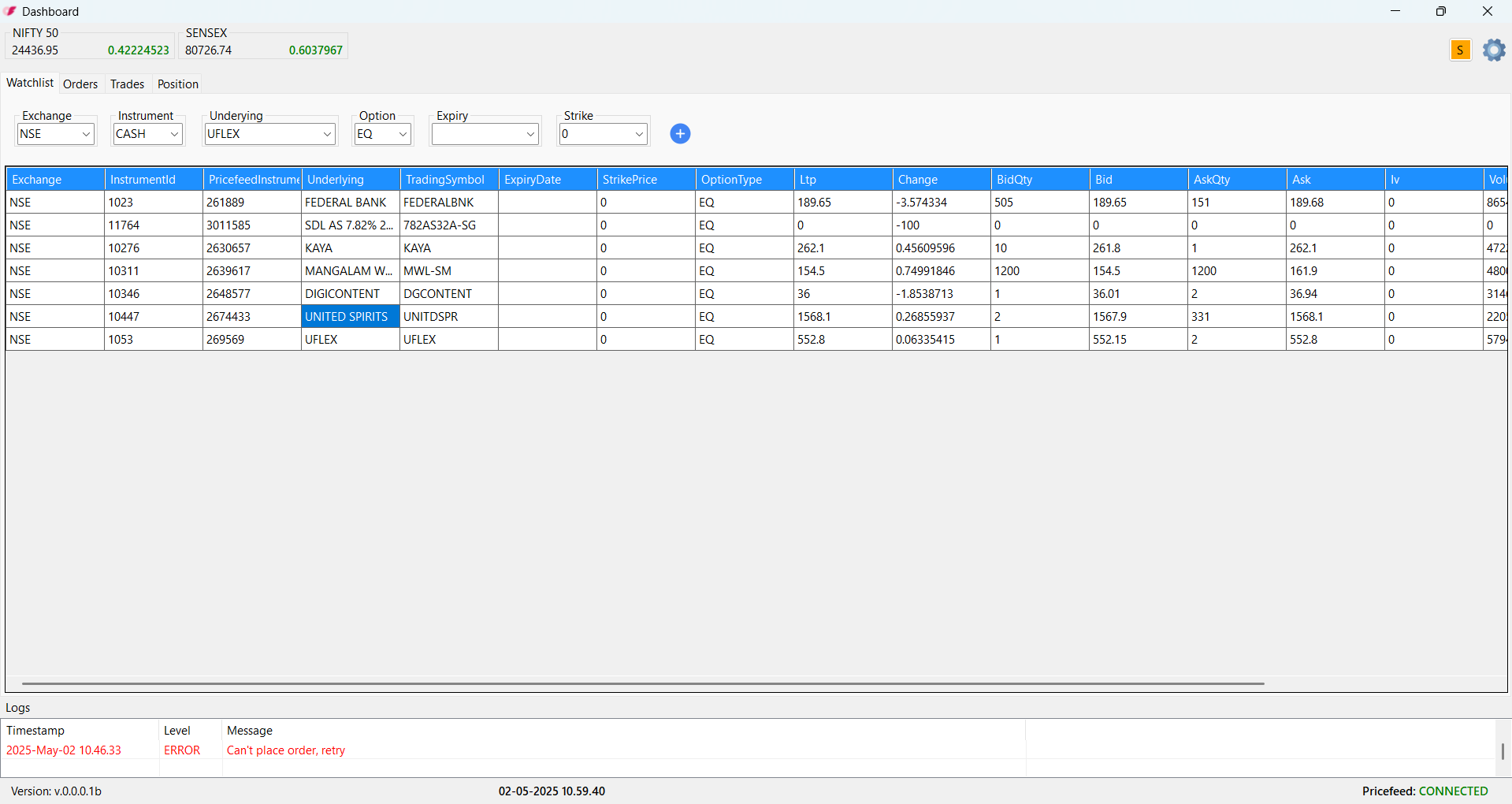1512x804 pixels.
Task: Select the highlighted UNITED SPIRITS cell
Action: click(x=351, y=317)
